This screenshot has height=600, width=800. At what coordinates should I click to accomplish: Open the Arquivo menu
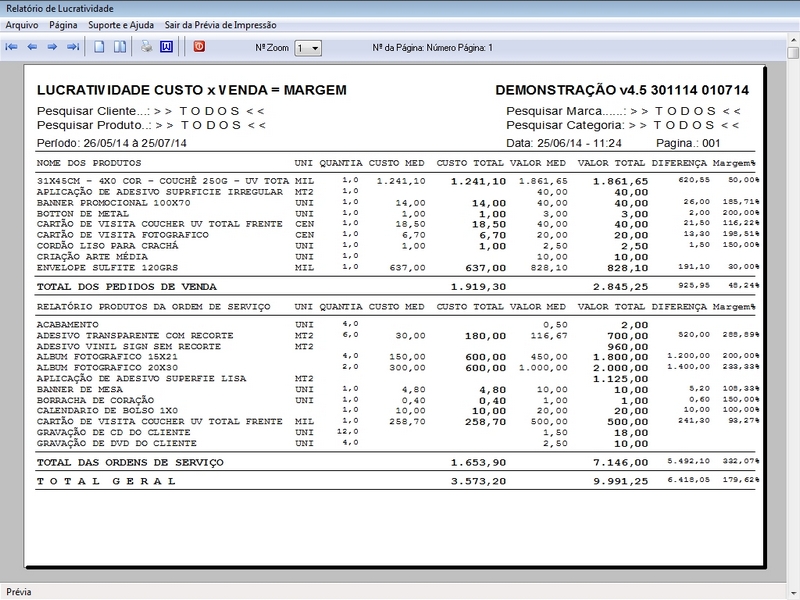click(x=21, y=24)
